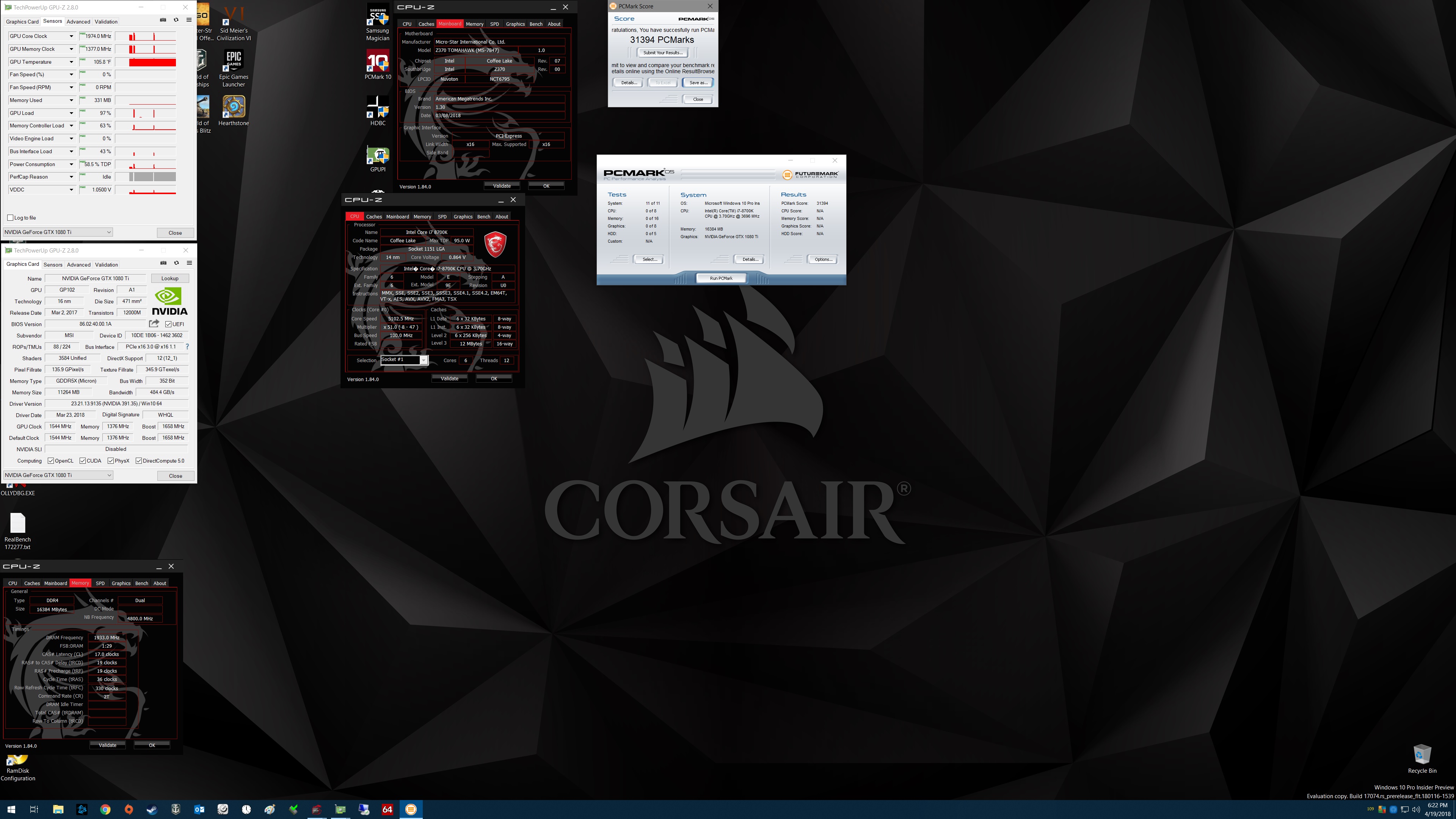Screen dimensions: 1456x819
Task: Open RealBench 172277.txt file
Action: (x=17, y=531)
